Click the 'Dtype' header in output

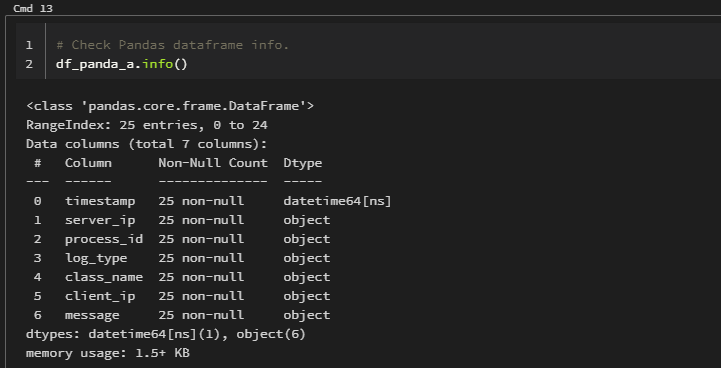(x=303, y=163)
